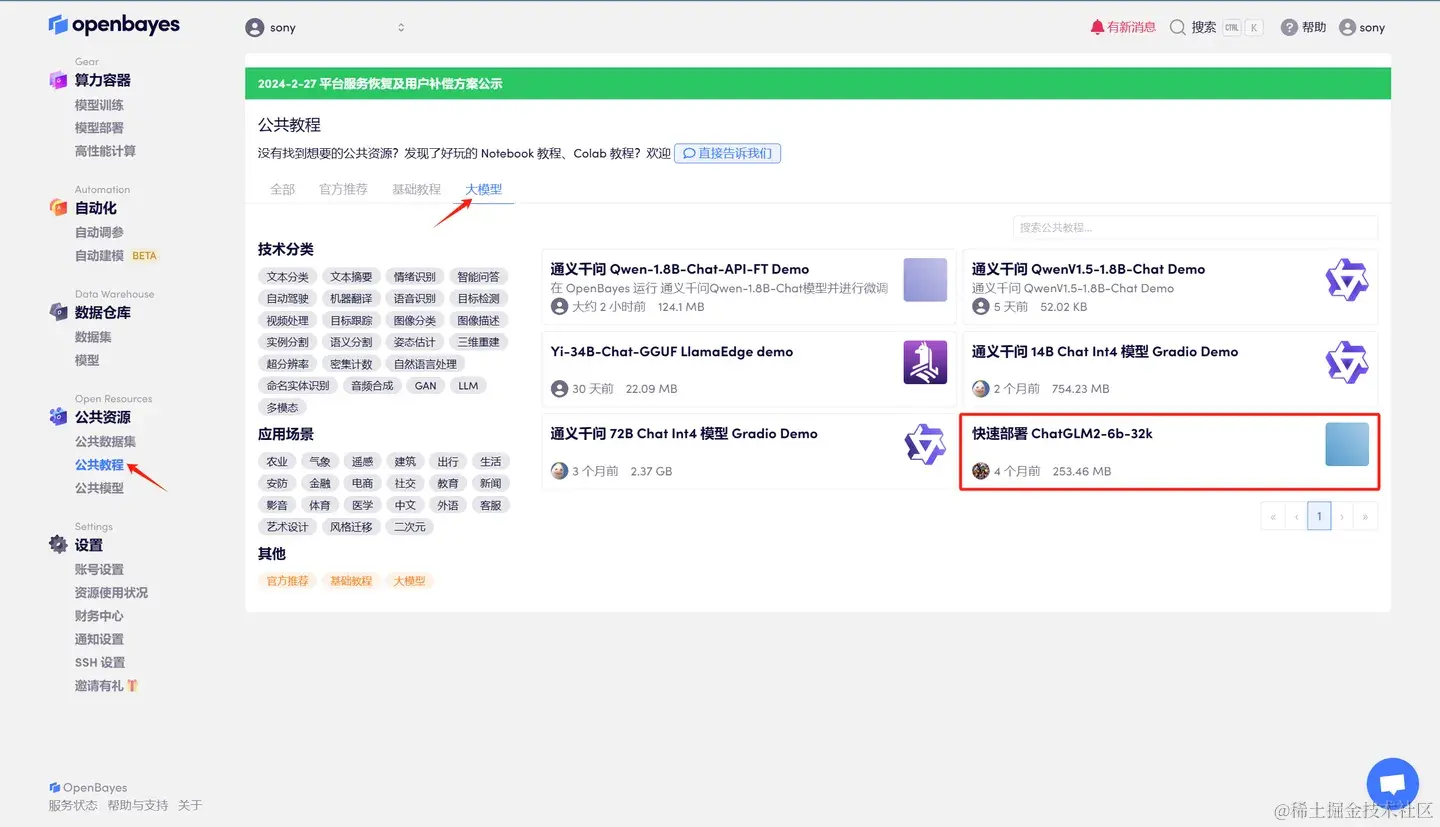Screen dimensions: 1440x827
Task: Open 模型训练 in sidebar
Action: (99, 105)
